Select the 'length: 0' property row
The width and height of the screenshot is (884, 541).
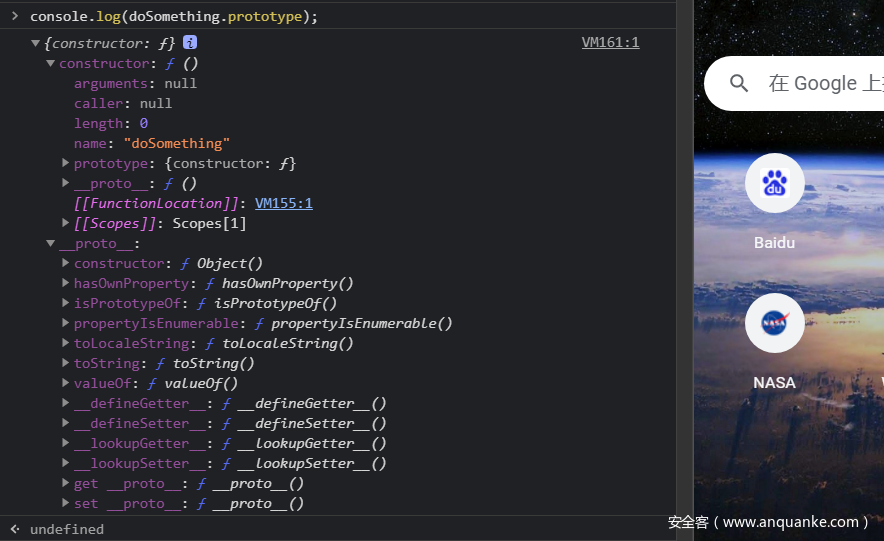(x=111, y=123)
